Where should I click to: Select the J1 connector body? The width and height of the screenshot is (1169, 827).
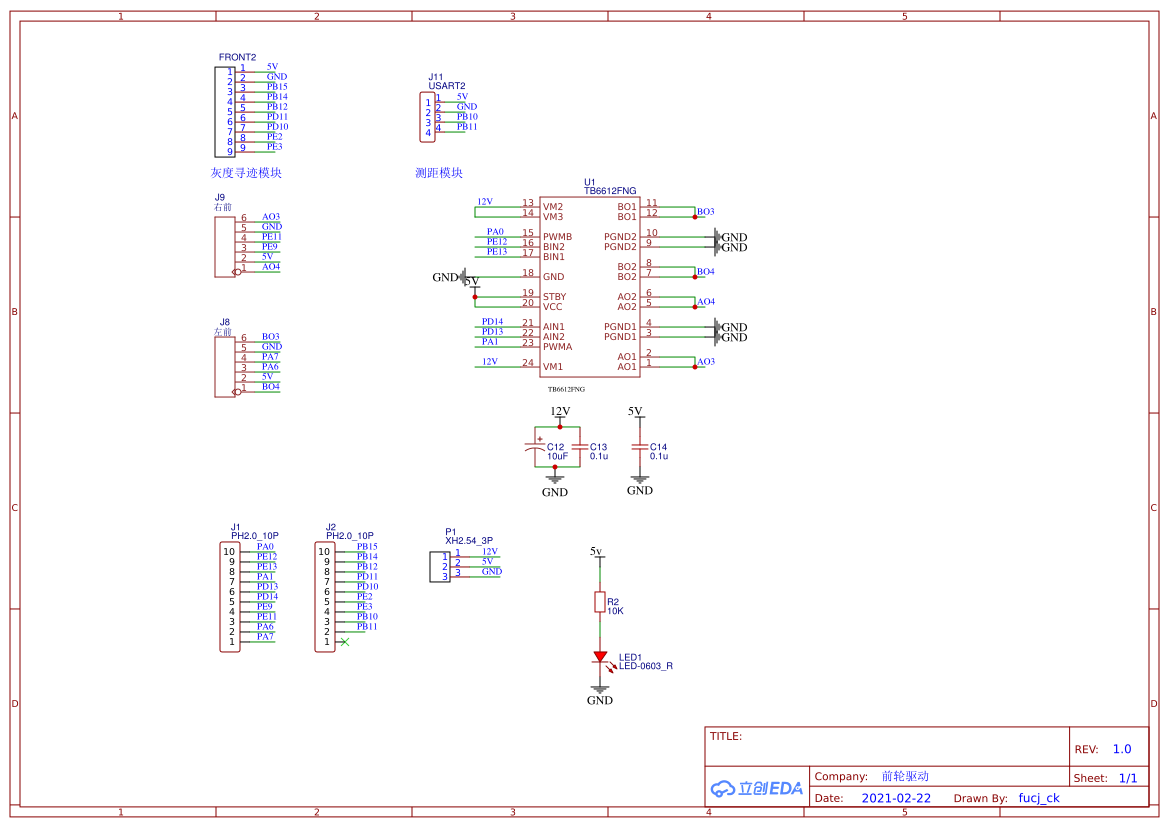[230, 597]
